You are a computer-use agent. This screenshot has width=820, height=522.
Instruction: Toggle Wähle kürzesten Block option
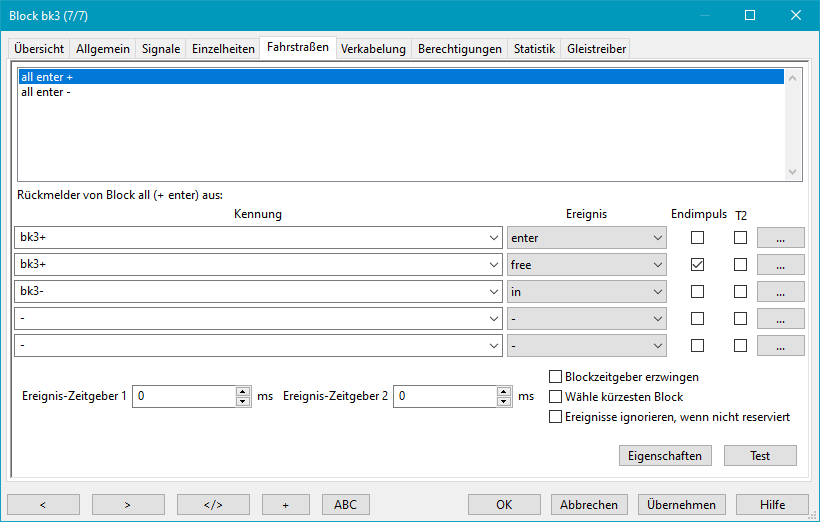(556, 397)
